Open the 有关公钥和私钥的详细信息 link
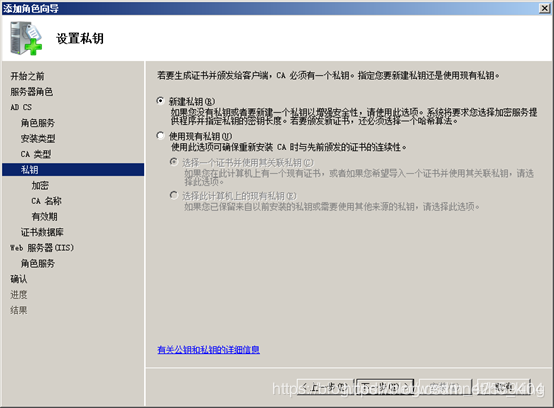This screenshot has width=554, height=408. pos(208,350)
